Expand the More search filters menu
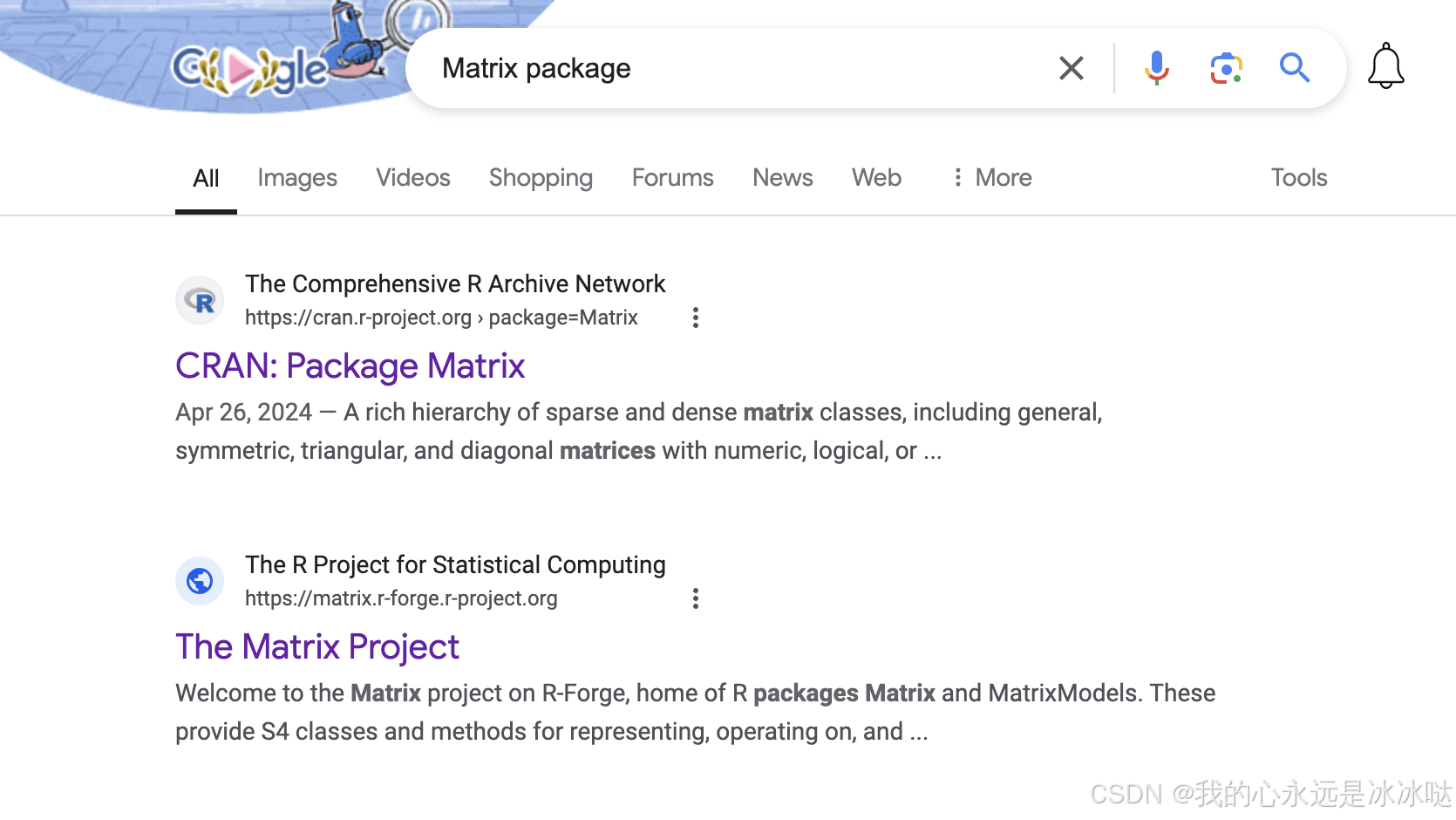 tap(991, 178)
